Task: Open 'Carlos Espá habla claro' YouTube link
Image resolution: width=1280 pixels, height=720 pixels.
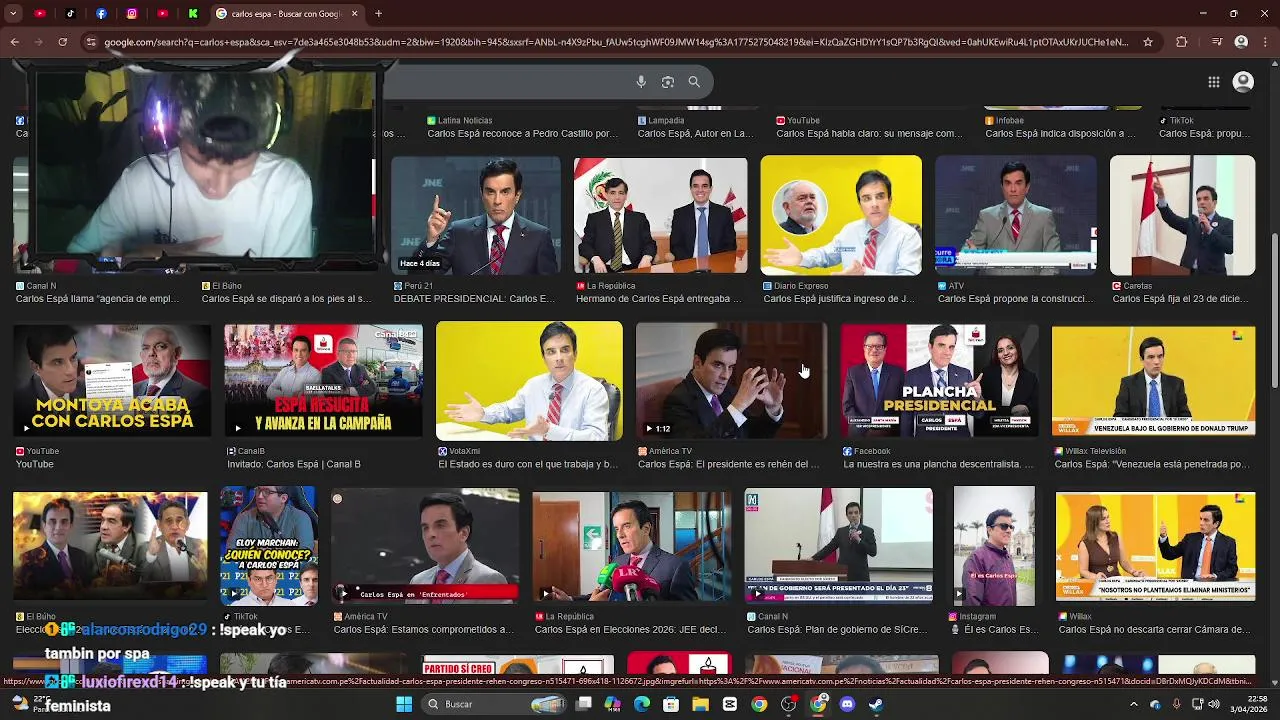Action: pyautogui.click(x=869, y=133)
